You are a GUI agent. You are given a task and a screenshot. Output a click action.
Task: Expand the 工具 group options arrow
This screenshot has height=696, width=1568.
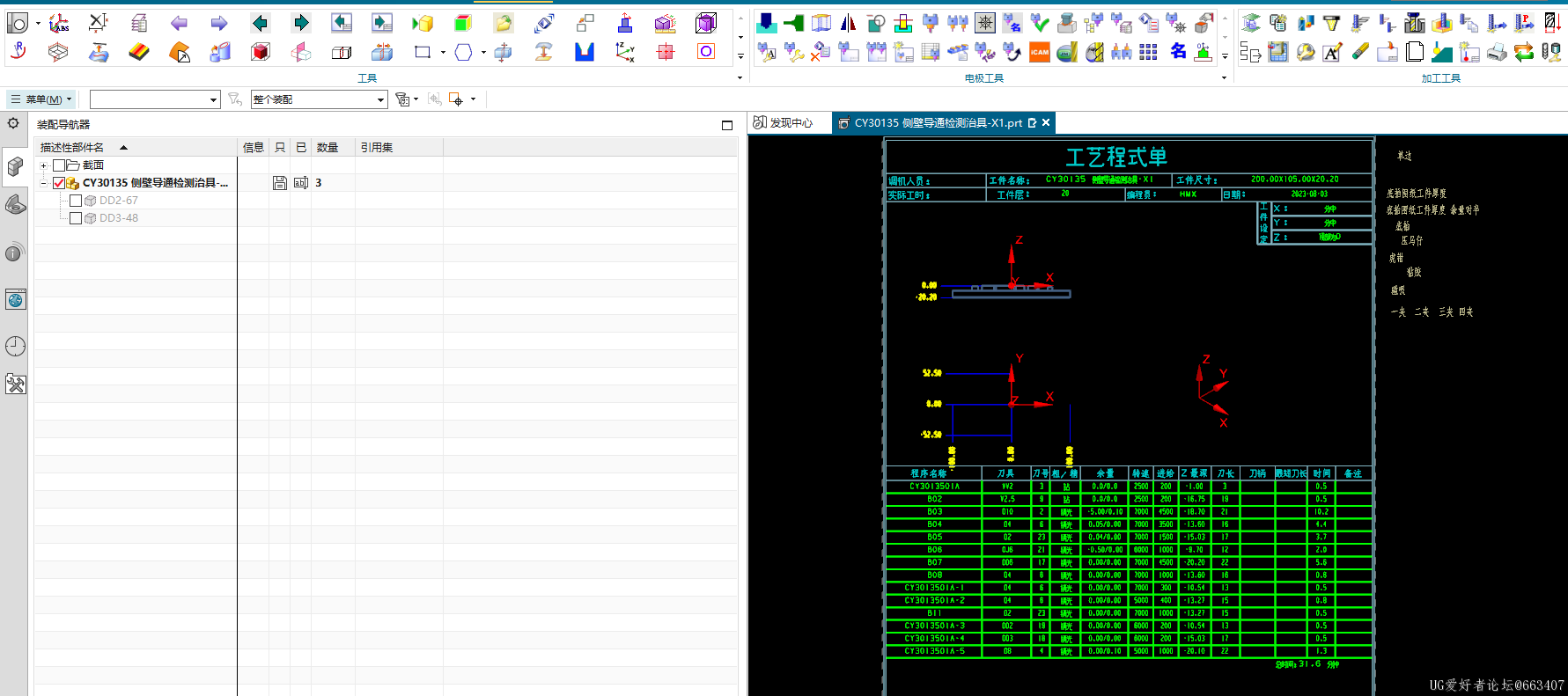[740, 78]
